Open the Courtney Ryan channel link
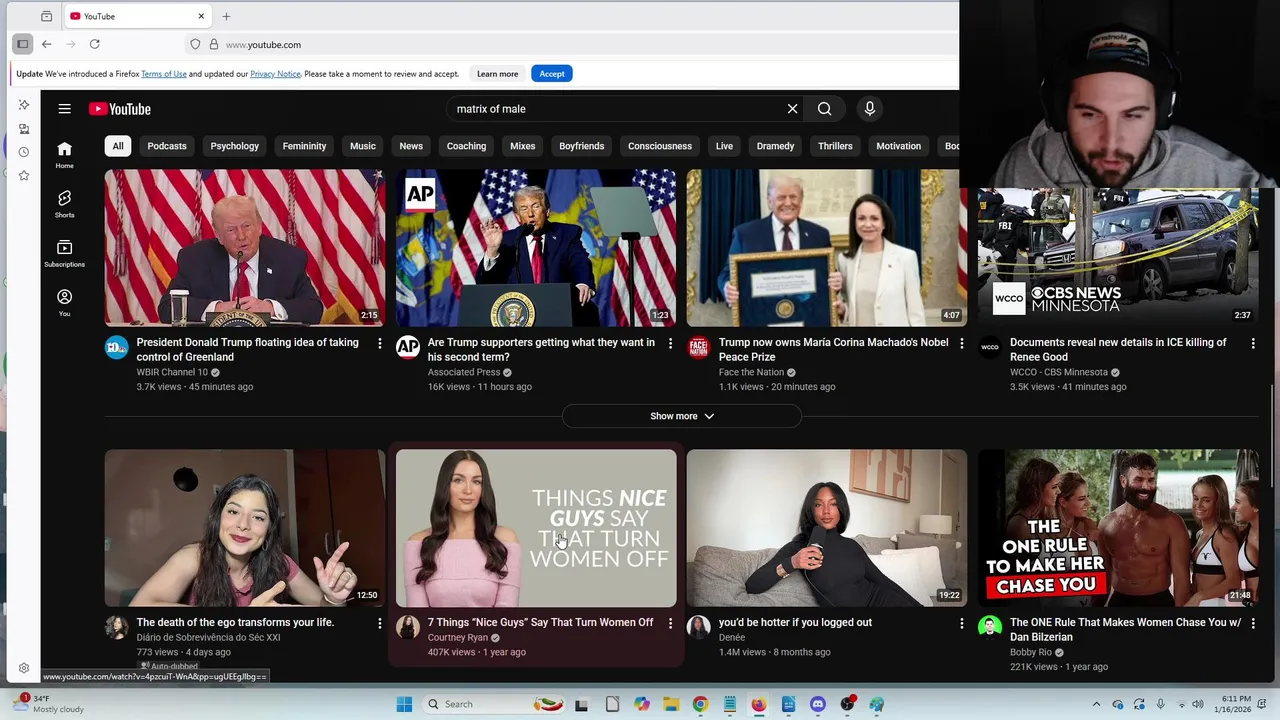 coord(458,638)
